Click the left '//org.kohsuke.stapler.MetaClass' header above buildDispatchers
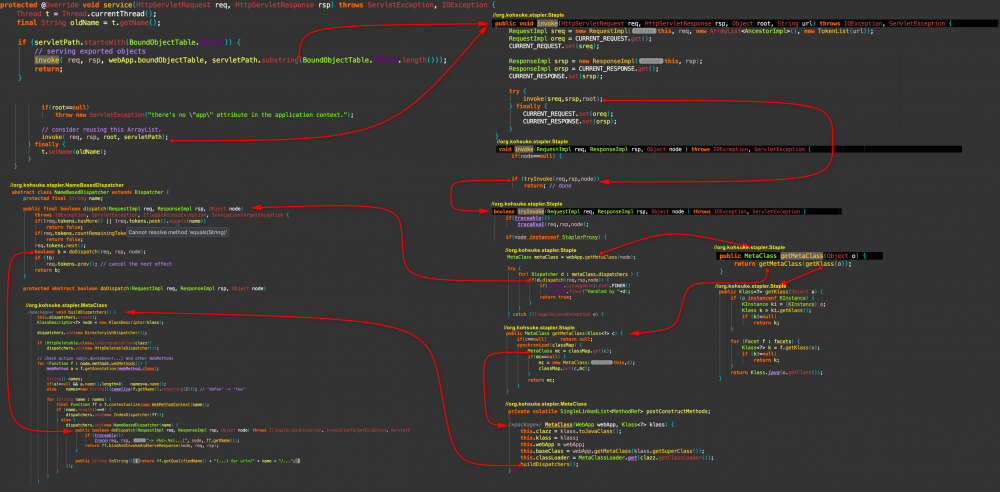The image size is (1000, 492). 66,306
